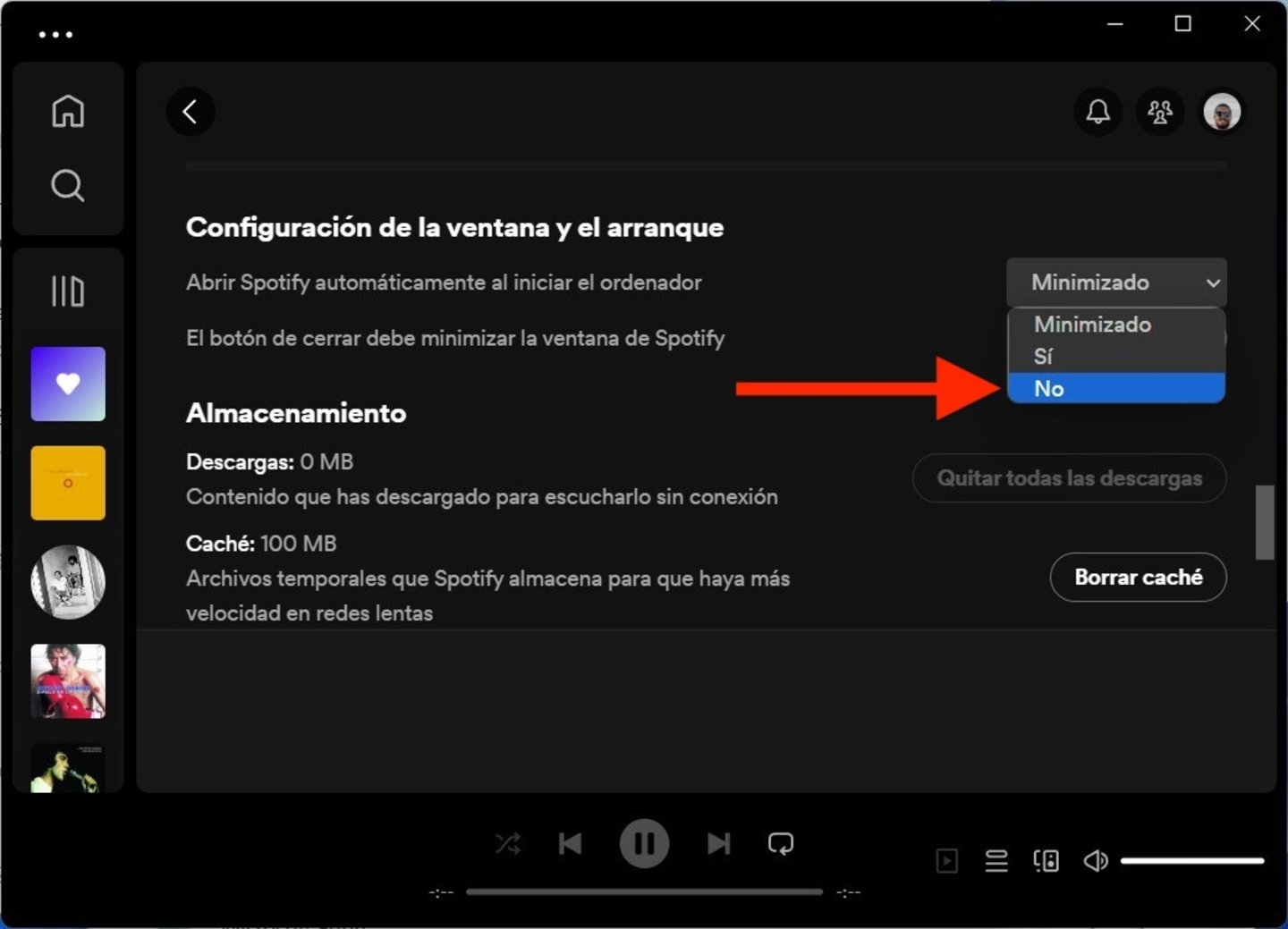Click 'Abrir Spotify automáticamente al iniciar el ordenador' text
This screenshot has width=1288, height=929.
click(444, 283)
